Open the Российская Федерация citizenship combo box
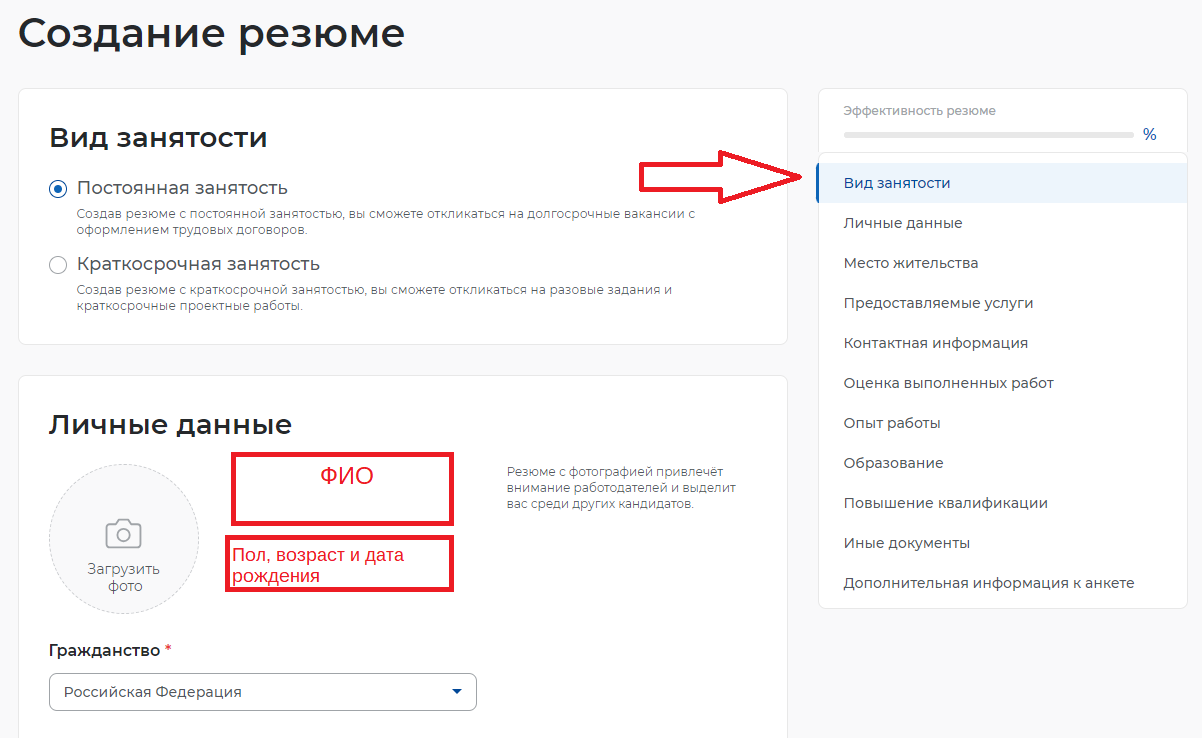This screenshot has height=738, width=1202. tap(263, 692)
